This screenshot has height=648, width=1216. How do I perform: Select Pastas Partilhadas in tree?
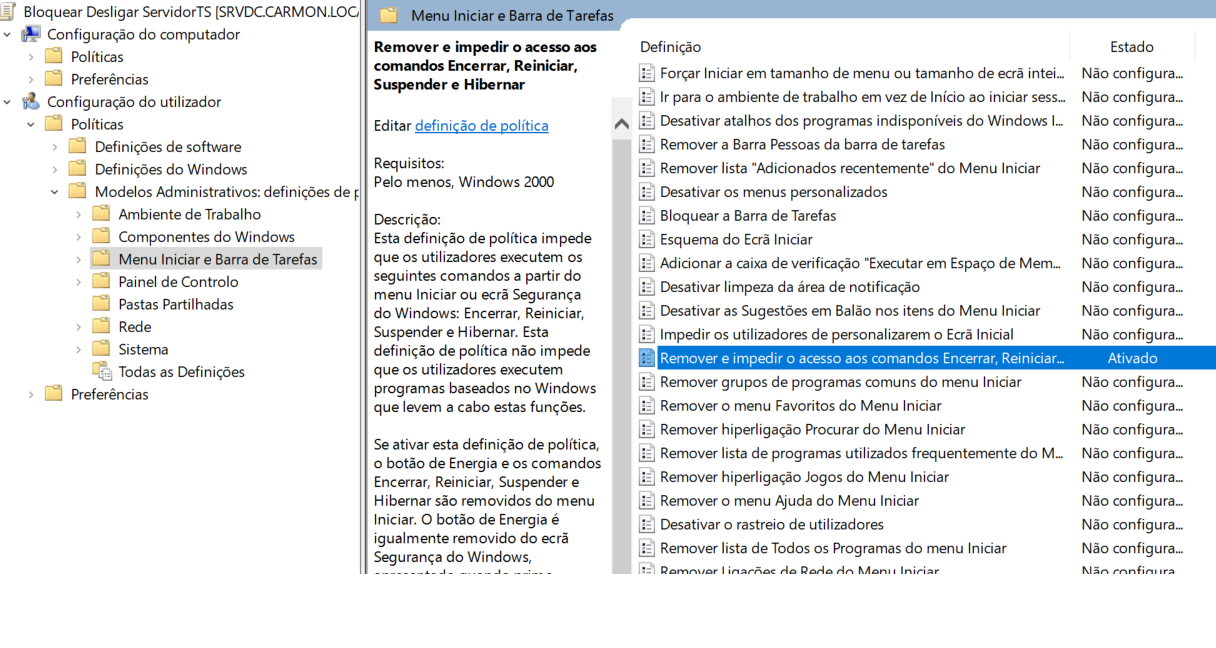pos(176,304)
